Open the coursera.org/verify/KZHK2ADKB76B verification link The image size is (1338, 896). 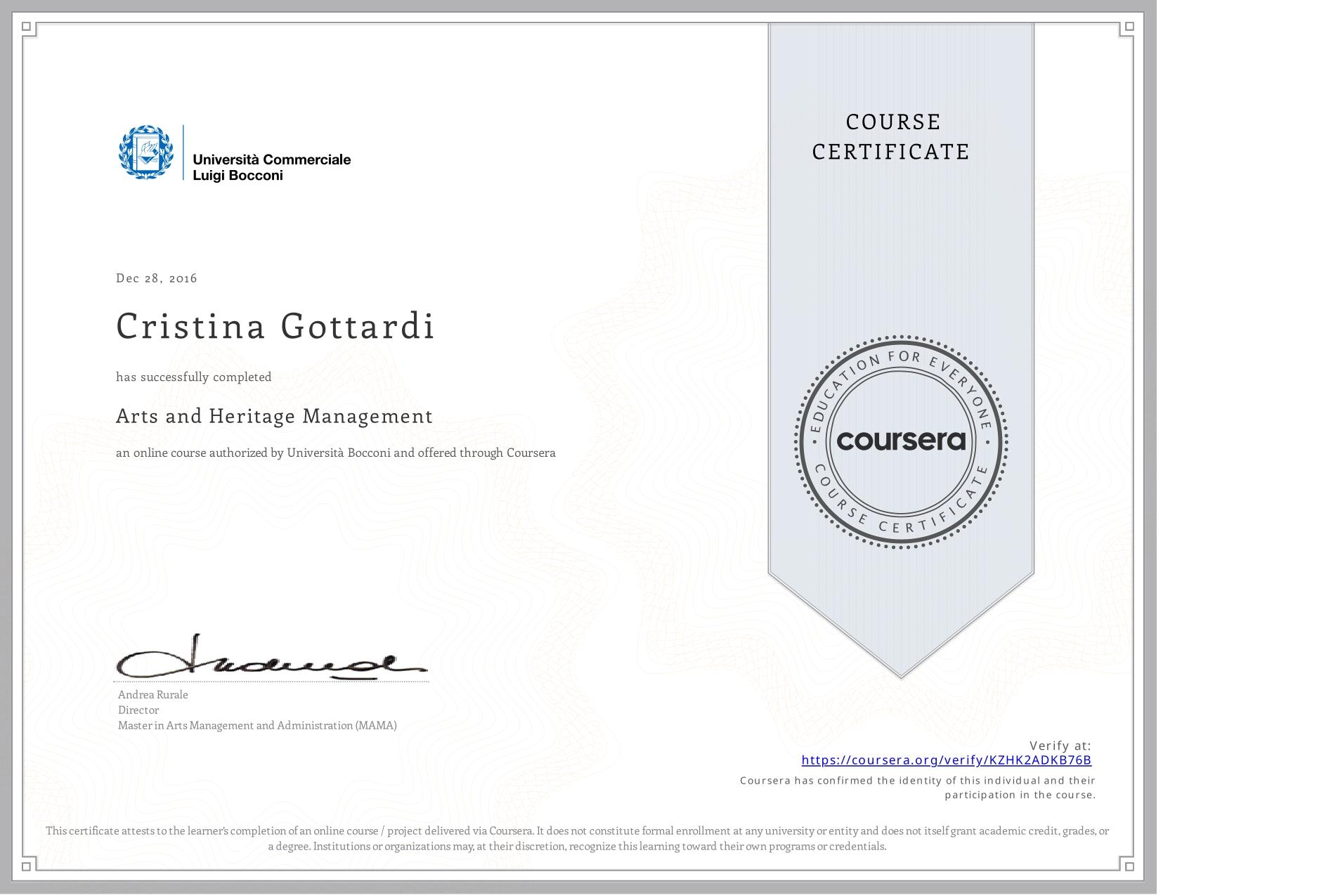coord(946,760)
